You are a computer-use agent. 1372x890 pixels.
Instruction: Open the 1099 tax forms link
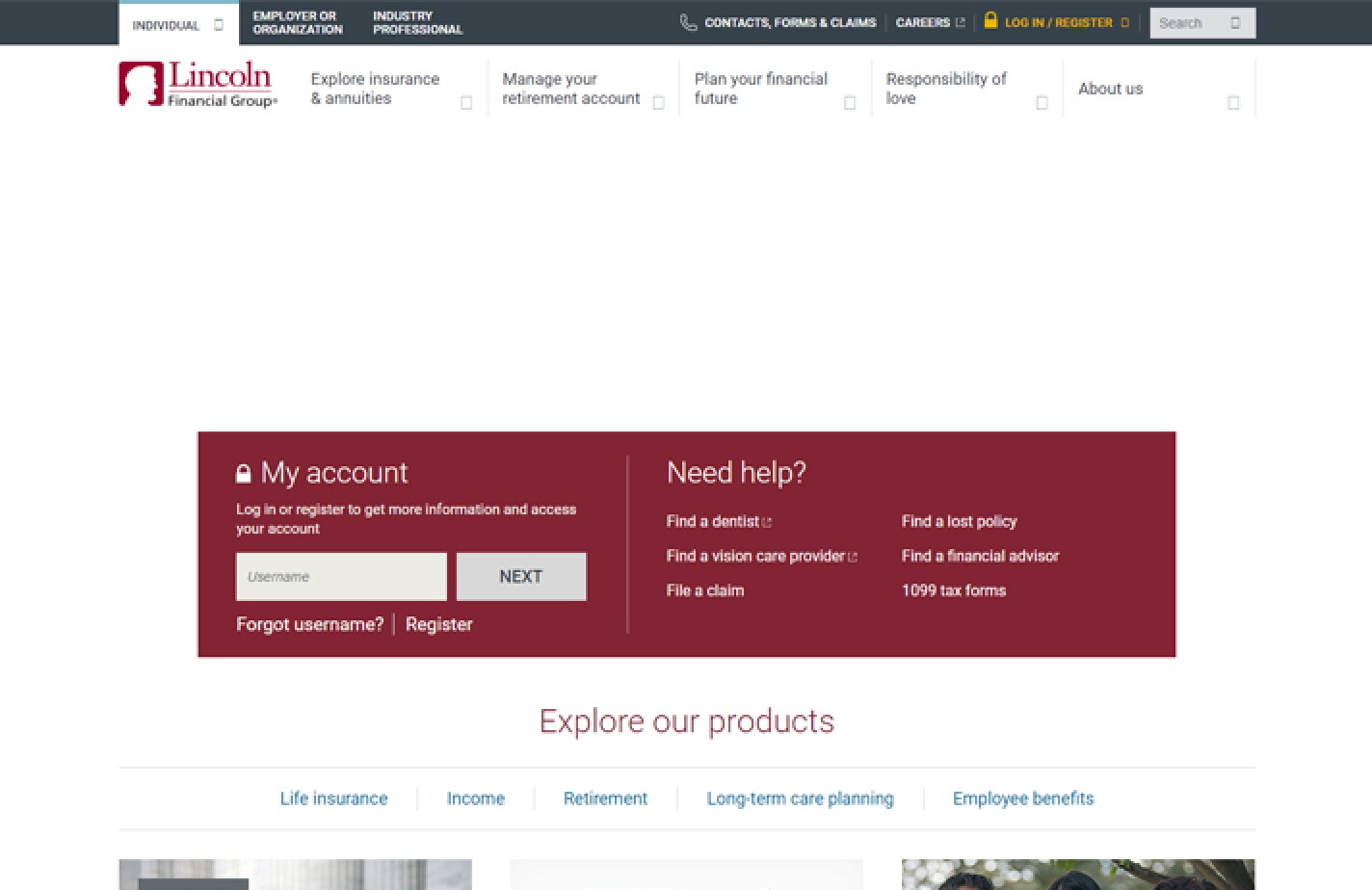954,590
